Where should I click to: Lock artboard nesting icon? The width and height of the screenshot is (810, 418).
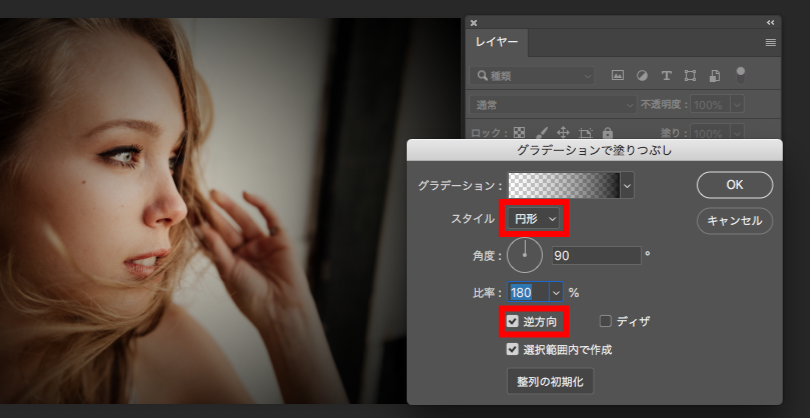click(x=585, y=133)
